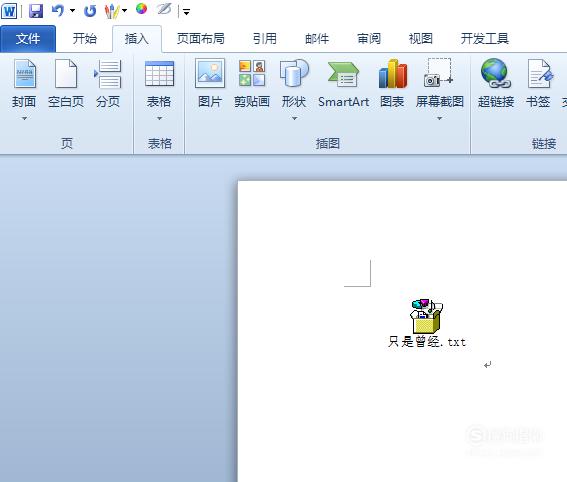Click the 形状 shapes icon
The width and height of the screenshot is (567, 482).
click(x=294, y=73)
